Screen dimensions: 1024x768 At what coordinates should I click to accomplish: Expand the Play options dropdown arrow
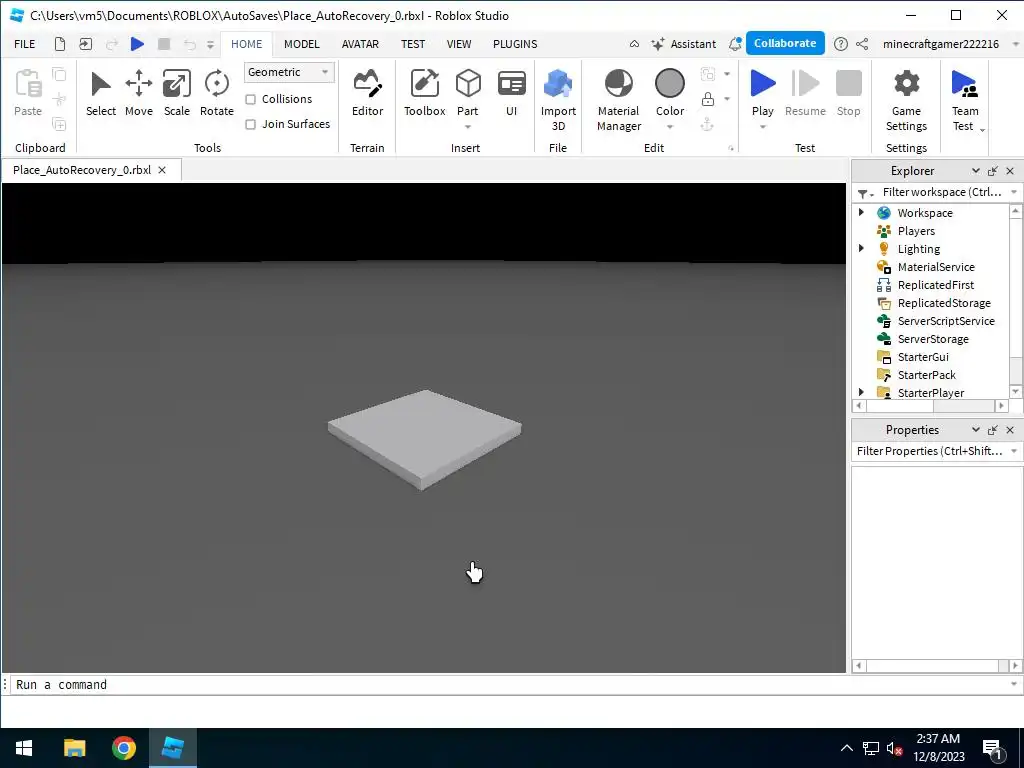pyautogui.click(x=762, y=127)
